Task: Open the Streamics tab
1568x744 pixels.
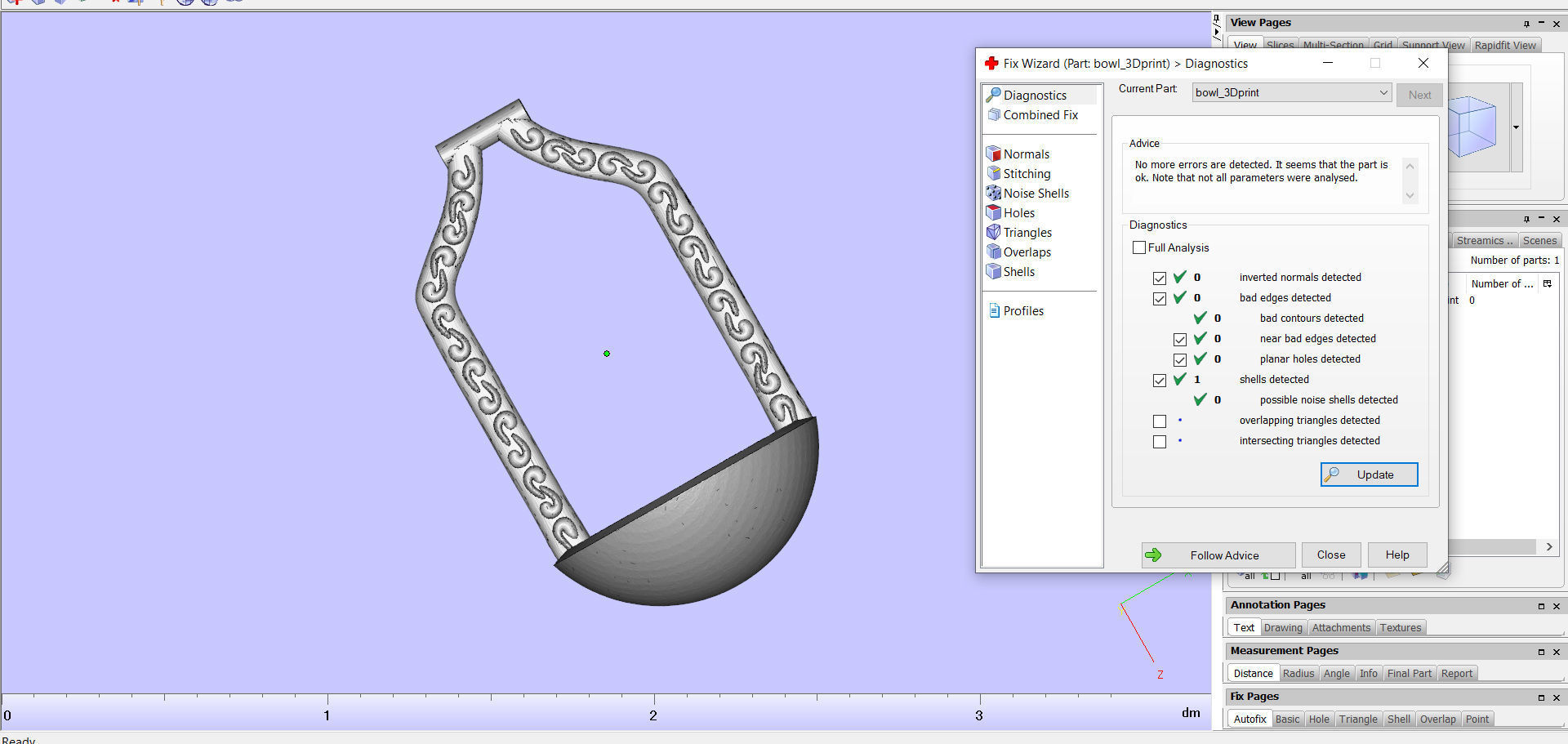Action: 1485,241
